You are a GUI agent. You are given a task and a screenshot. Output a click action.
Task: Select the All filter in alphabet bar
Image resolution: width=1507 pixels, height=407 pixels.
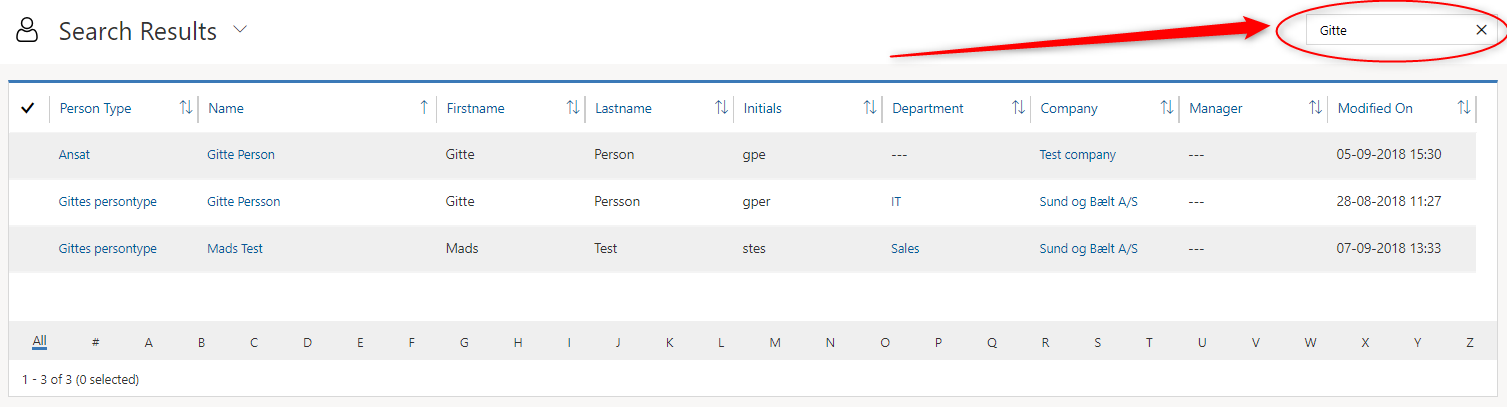pos(39,342)
